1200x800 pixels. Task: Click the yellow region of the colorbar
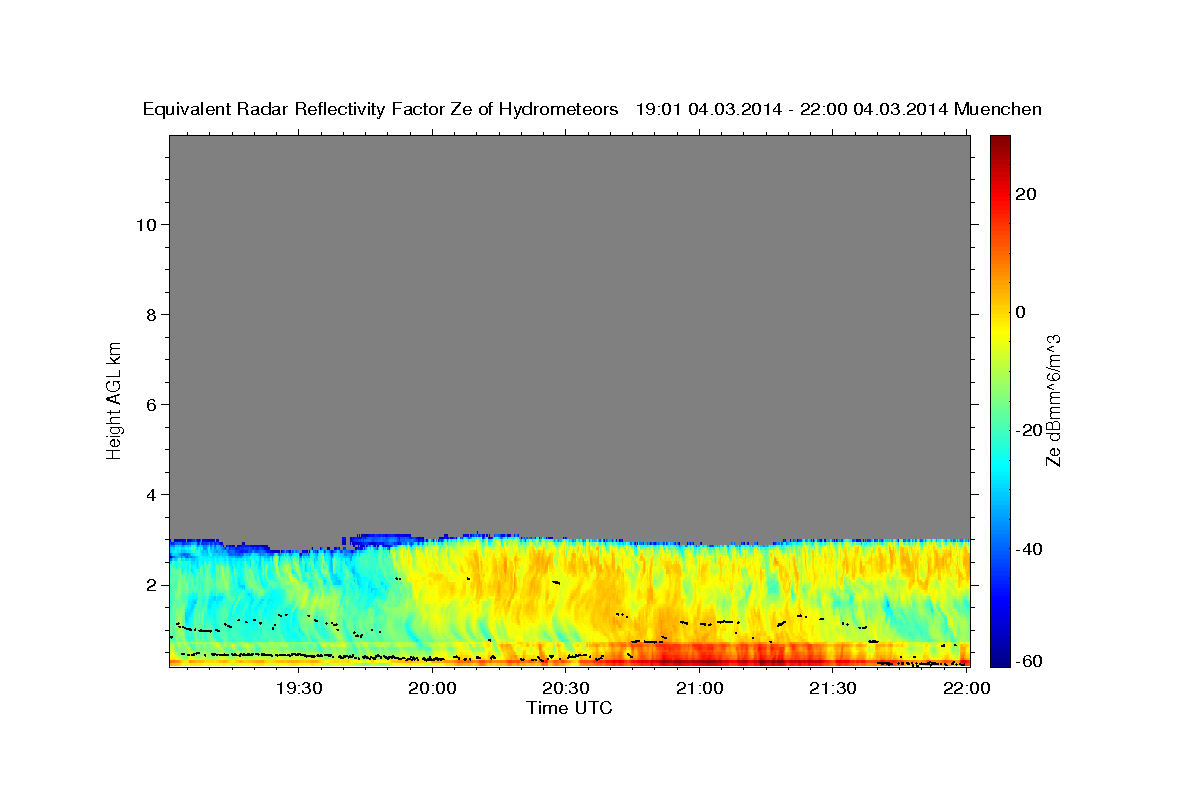(x=1000, y=330)
